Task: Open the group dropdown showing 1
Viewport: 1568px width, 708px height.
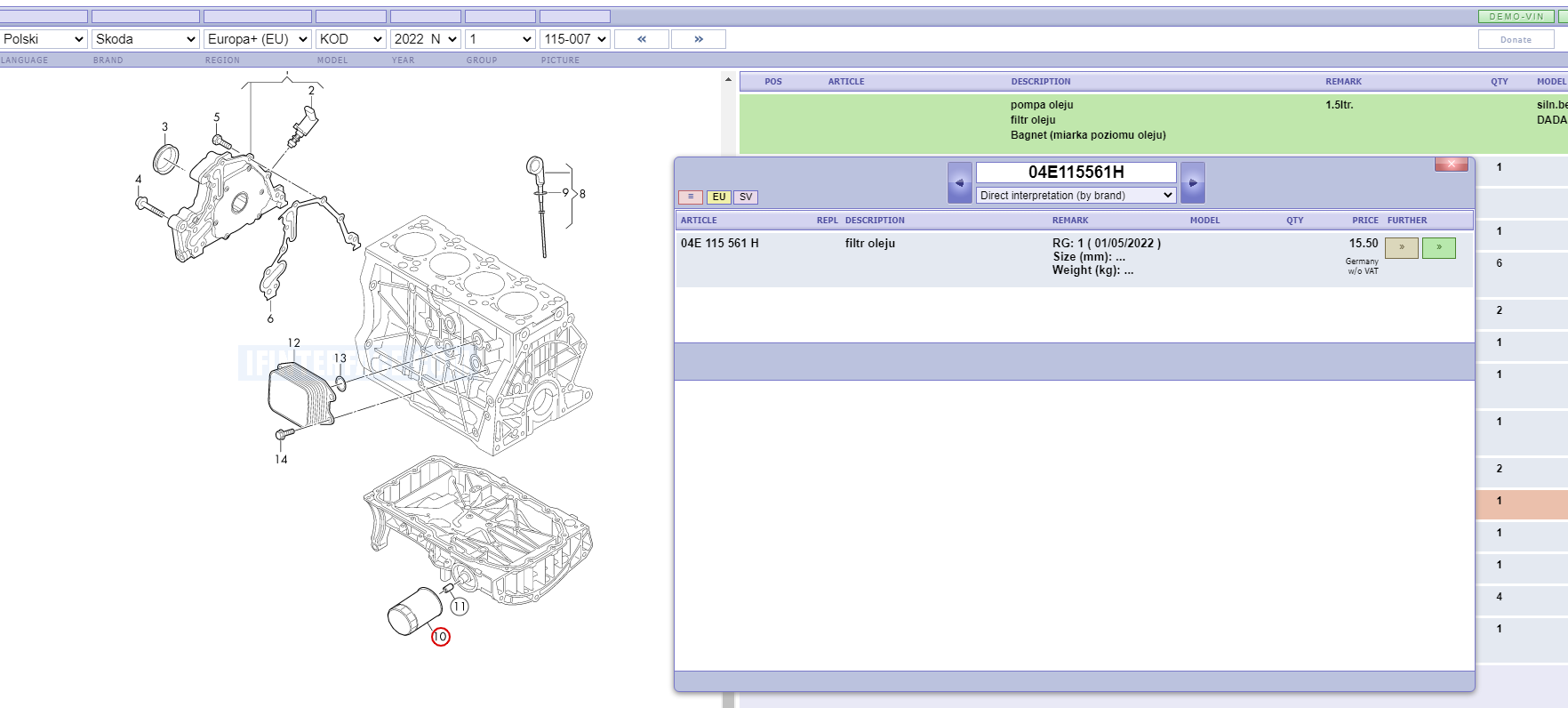Action: (x=500, y=39)
